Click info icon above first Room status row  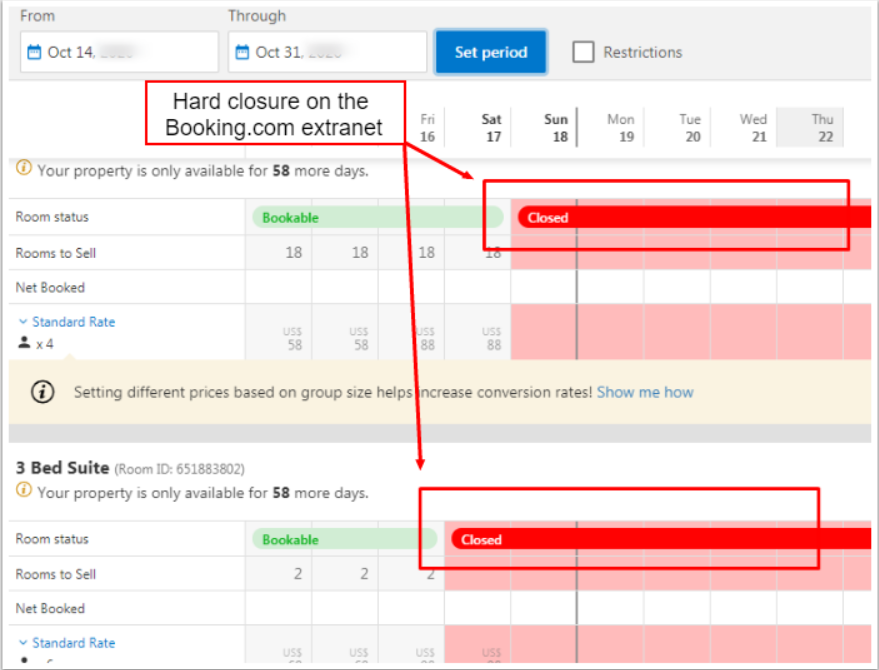coord(25,170)
